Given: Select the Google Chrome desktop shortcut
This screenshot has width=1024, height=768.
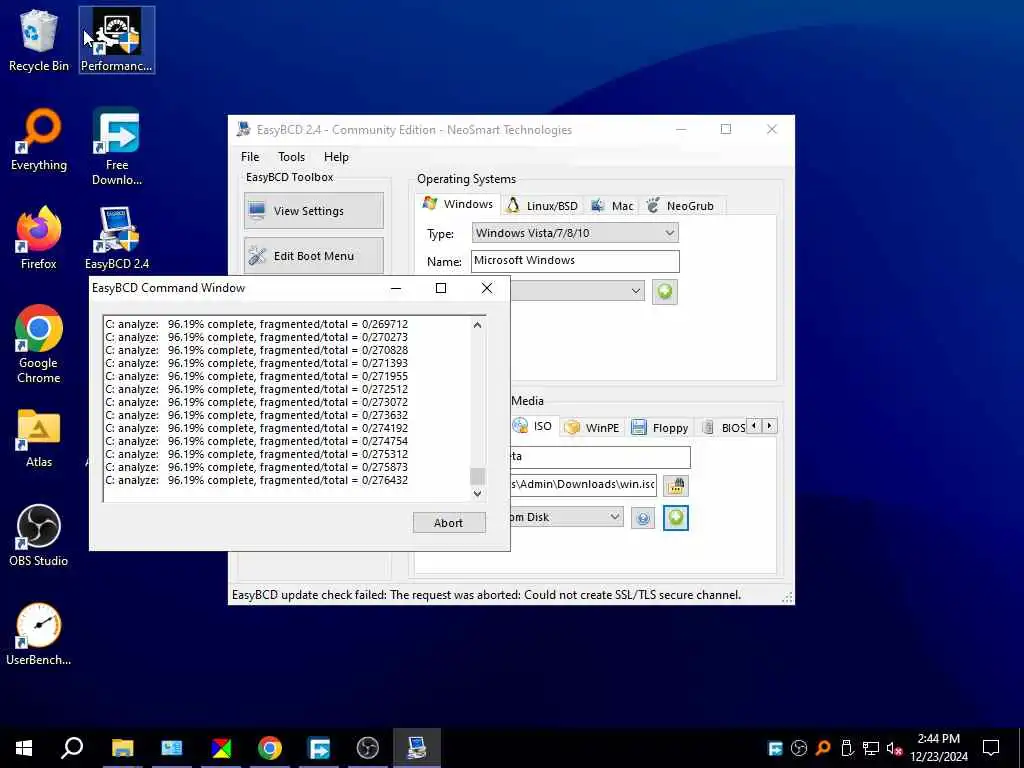Looking at the screenshot, I should pyautogui.click(x=39, y=344).
